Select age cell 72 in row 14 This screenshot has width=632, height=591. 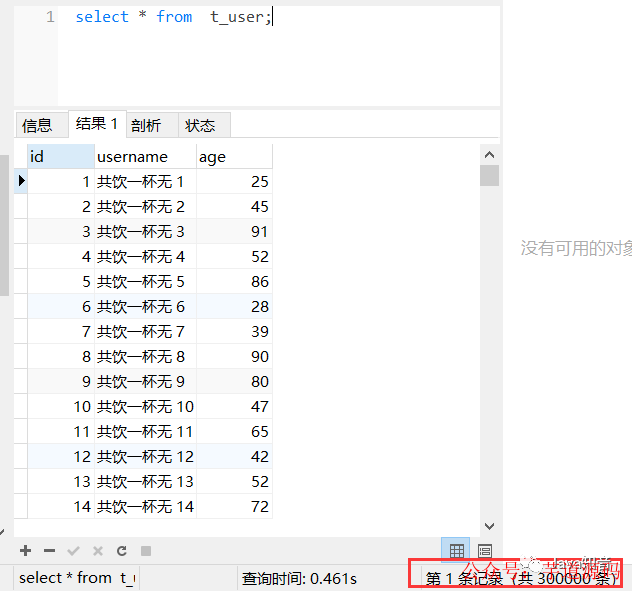(x=234, y=506)
